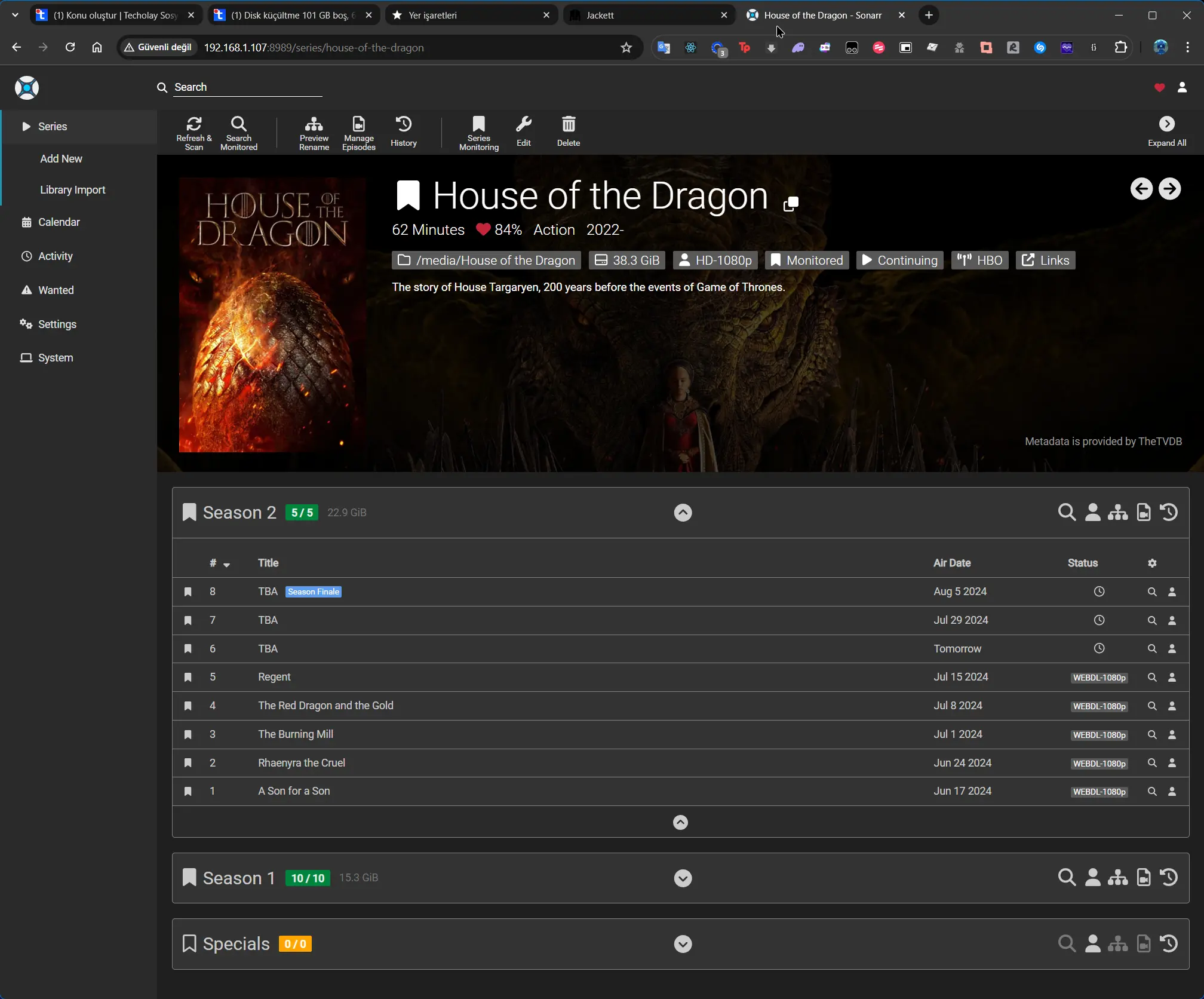
Task: Open Preview Rename for the series
Action: tap(314, 133)
